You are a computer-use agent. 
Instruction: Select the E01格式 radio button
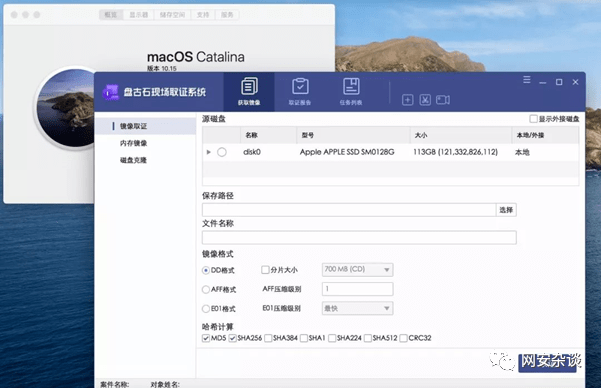pos(206,309)
